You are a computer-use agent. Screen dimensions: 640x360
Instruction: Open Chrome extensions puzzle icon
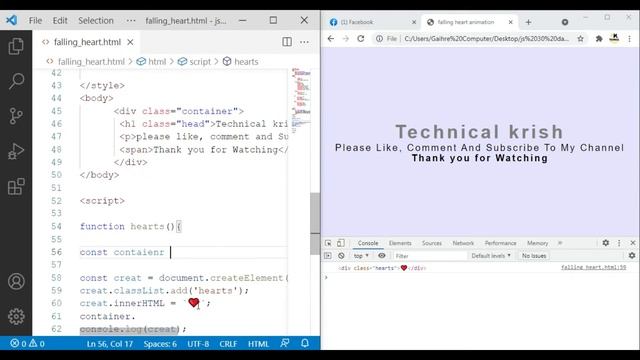click(599, 39)
